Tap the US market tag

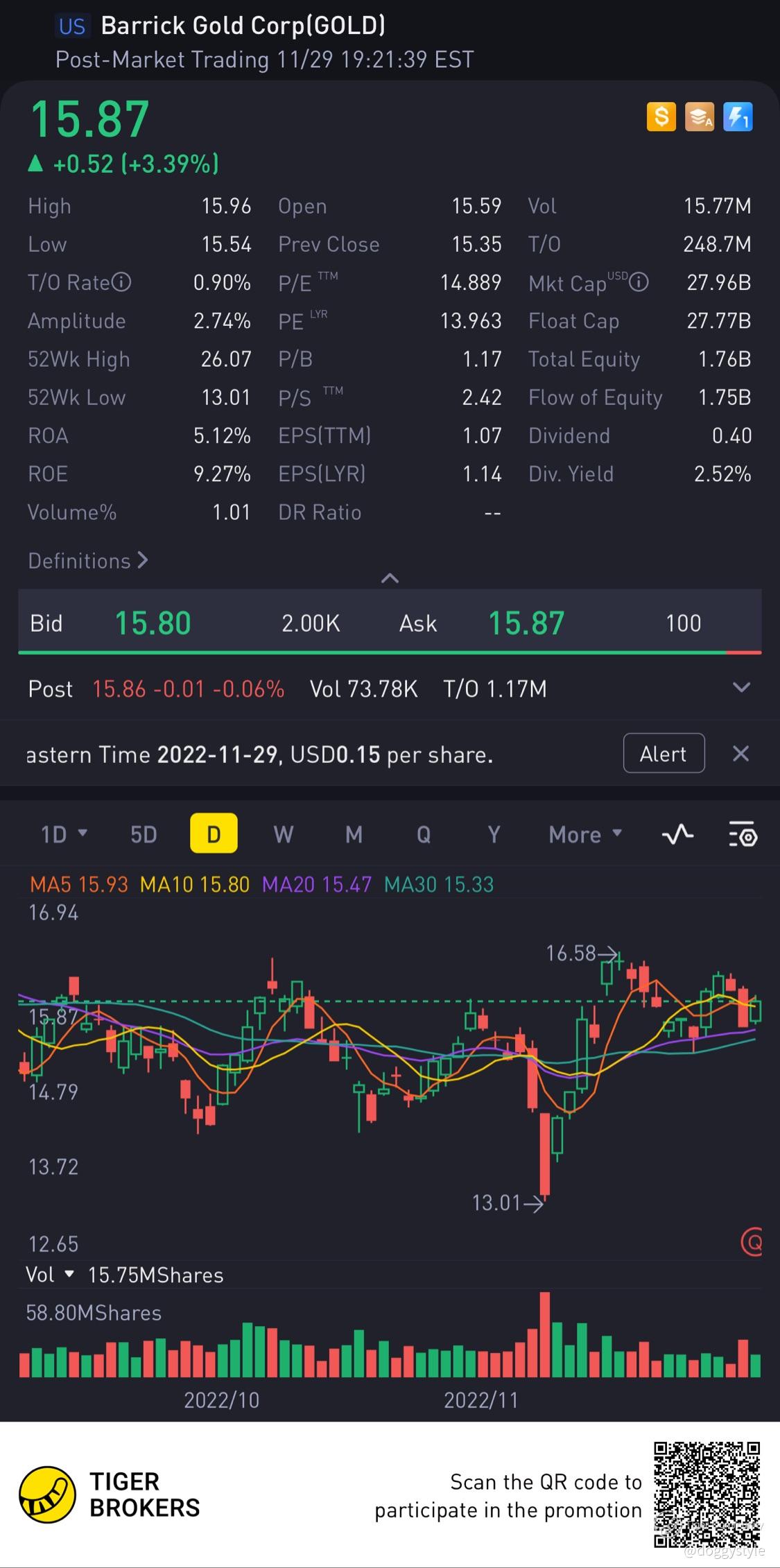pos(72,26)
